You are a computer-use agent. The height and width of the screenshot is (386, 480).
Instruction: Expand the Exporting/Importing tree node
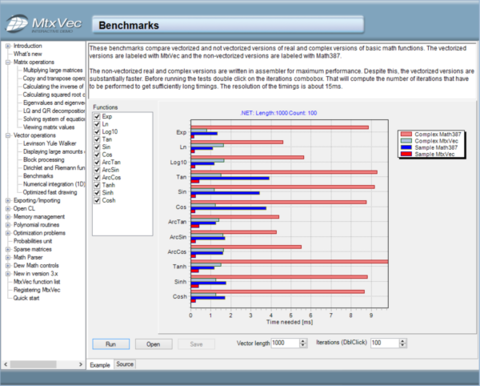click(8, 200)
